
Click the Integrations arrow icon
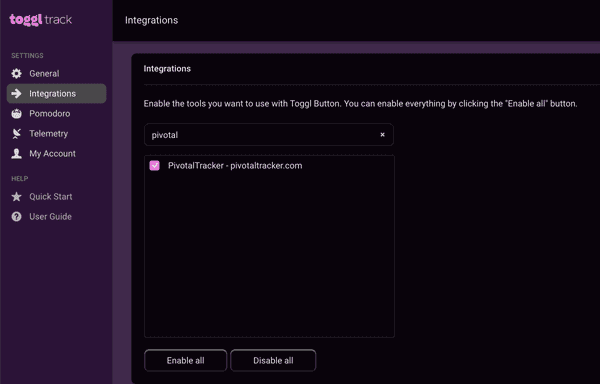click(16, 93)
